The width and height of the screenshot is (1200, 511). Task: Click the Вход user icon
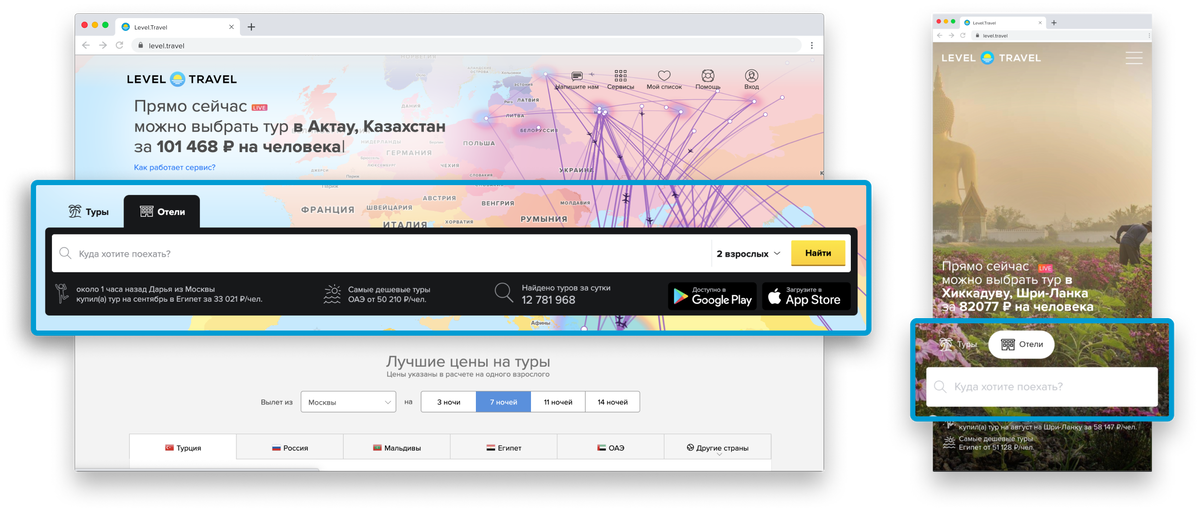tap(751, 76)
